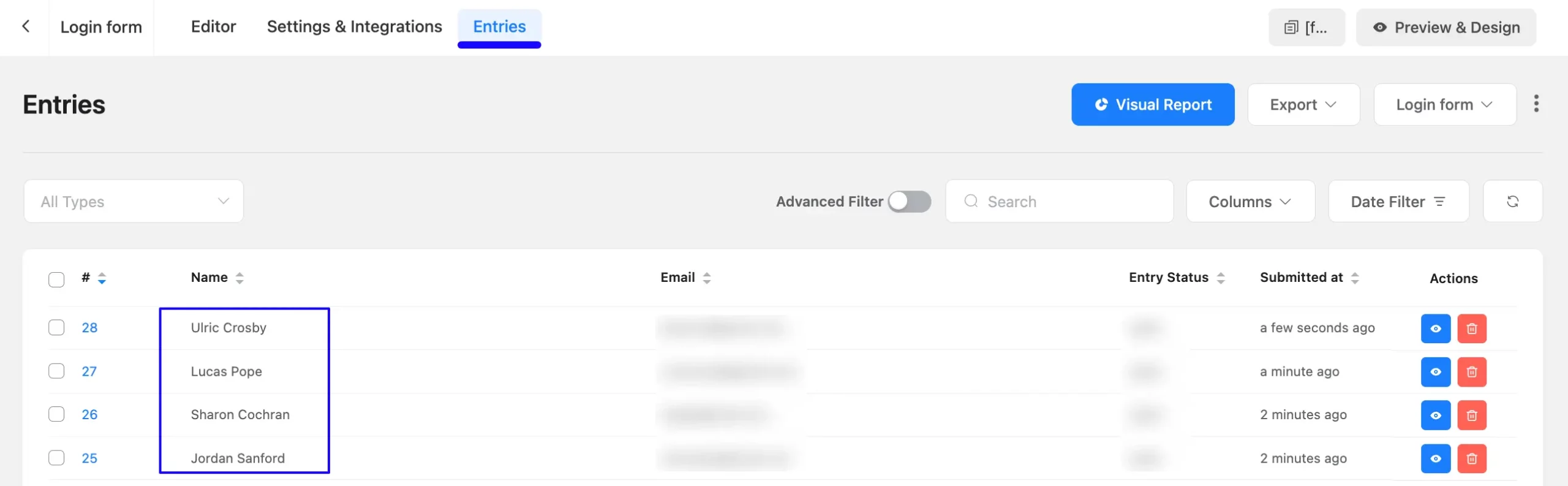Click the refresh entries icon button

1512,202
